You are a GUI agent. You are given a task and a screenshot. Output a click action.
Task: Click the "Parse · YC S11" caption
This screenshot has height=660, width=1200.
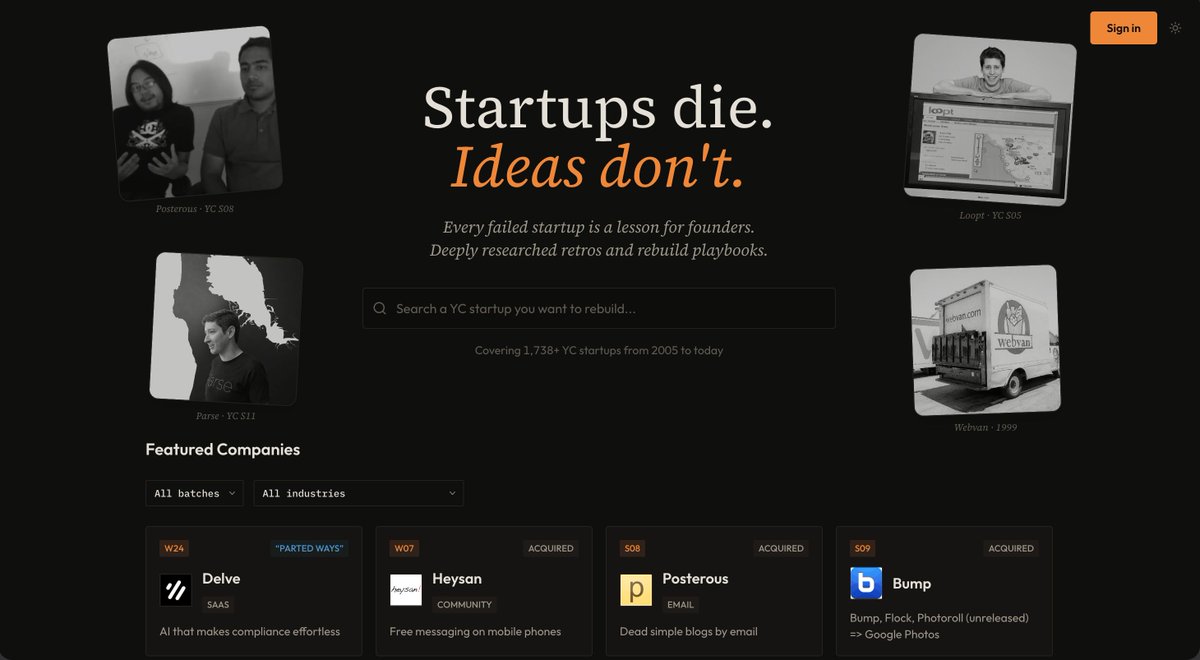[x=226, y=416]
